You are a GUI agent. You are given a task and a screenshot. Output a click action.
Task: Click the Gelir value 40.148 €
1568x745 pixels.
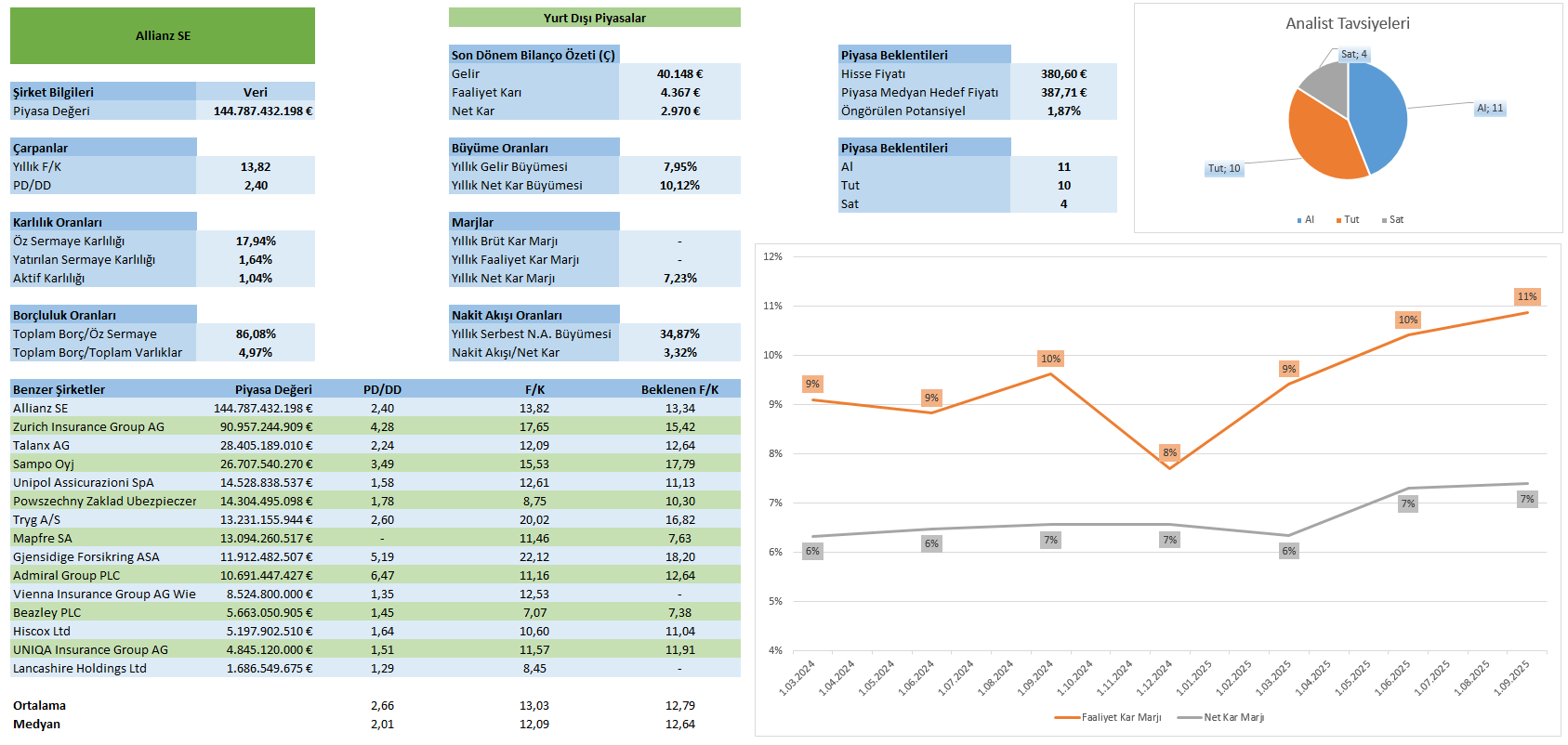[x=680, y=73]
